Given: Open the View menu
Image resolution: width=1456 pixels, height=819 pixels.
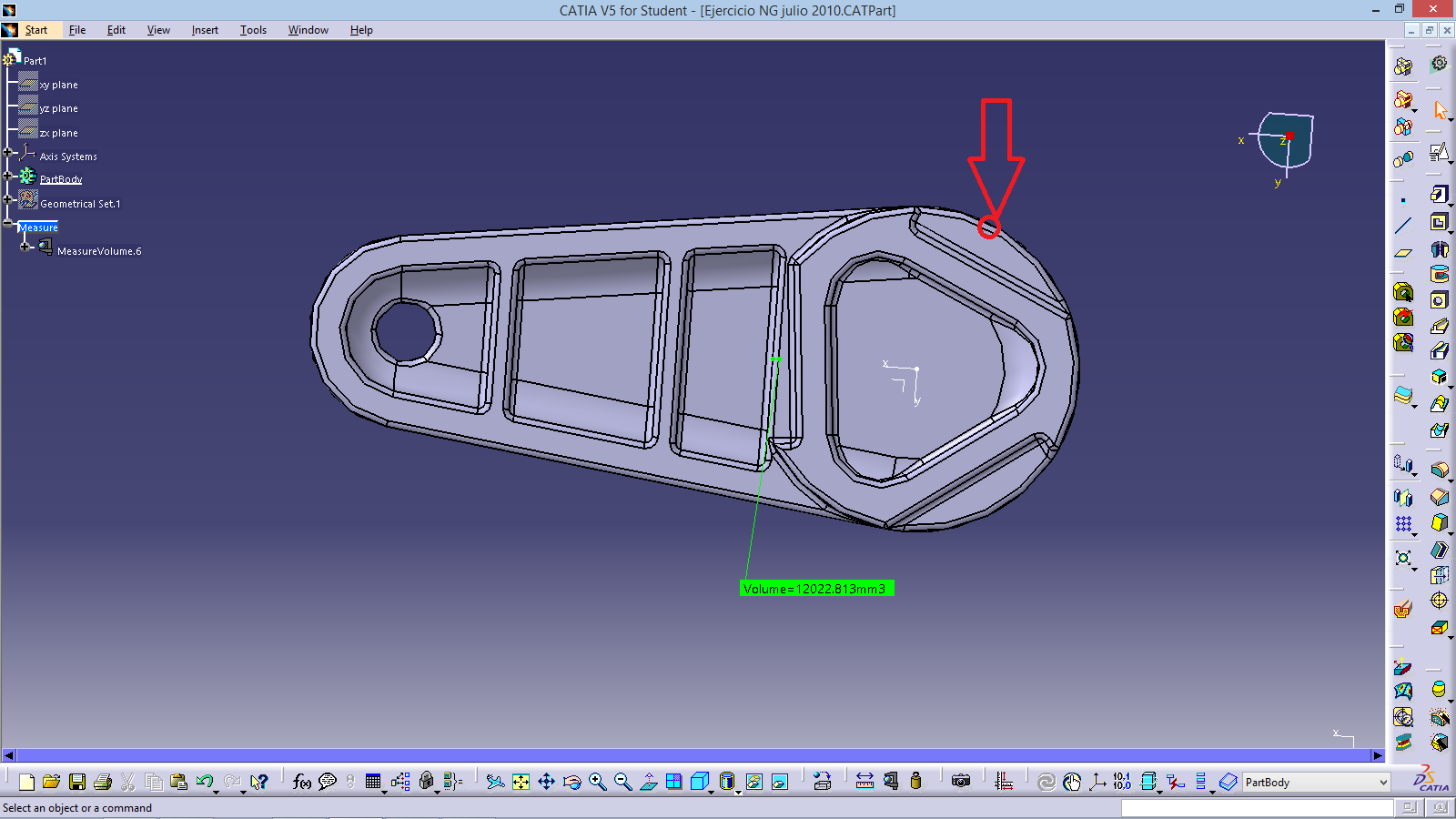Looking at the screenshot, I should [158, 30].
